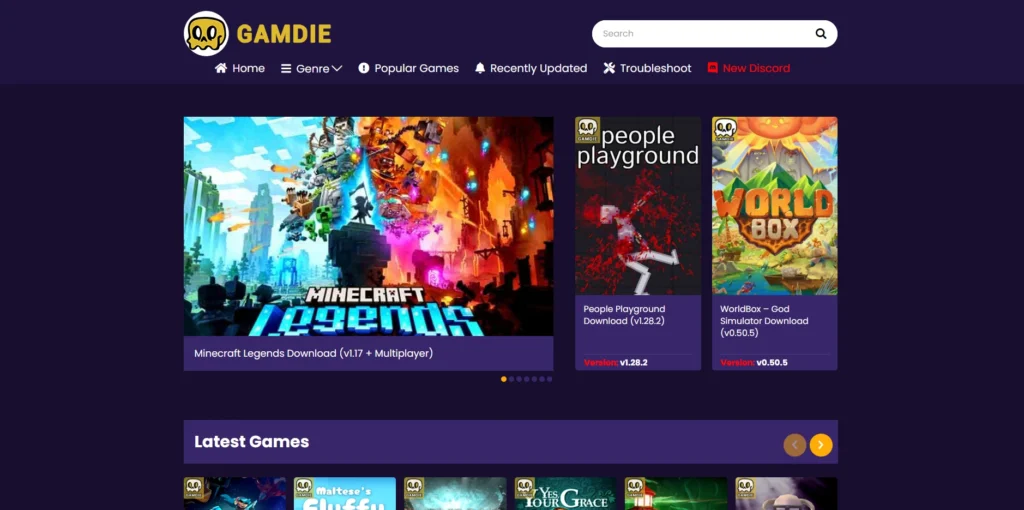Click the next arrow in Latest Games
Image resolution: width=1024 pixels, height=510 pixels.
coord(821,445)
